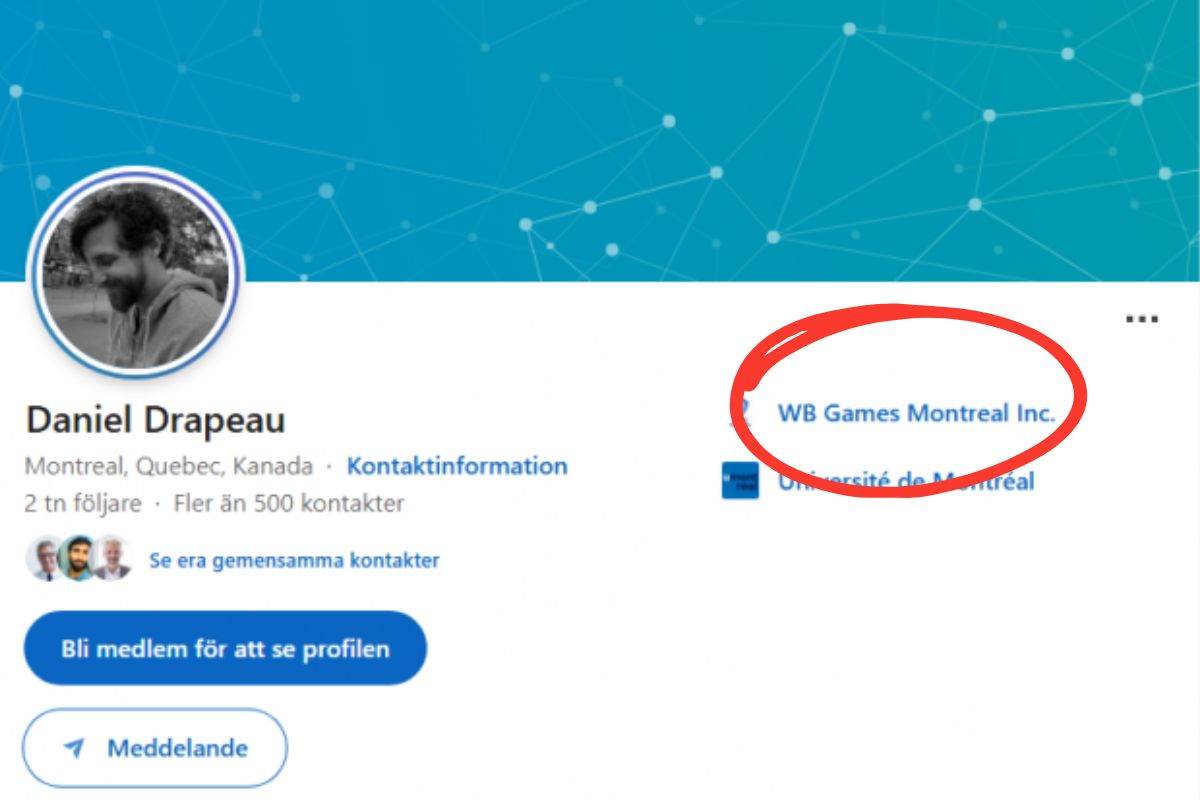The width and height of the screenshot is (1200, 800).
Task: Open the WB Games Montreal Inc. link
Action: tap(918, 412)
